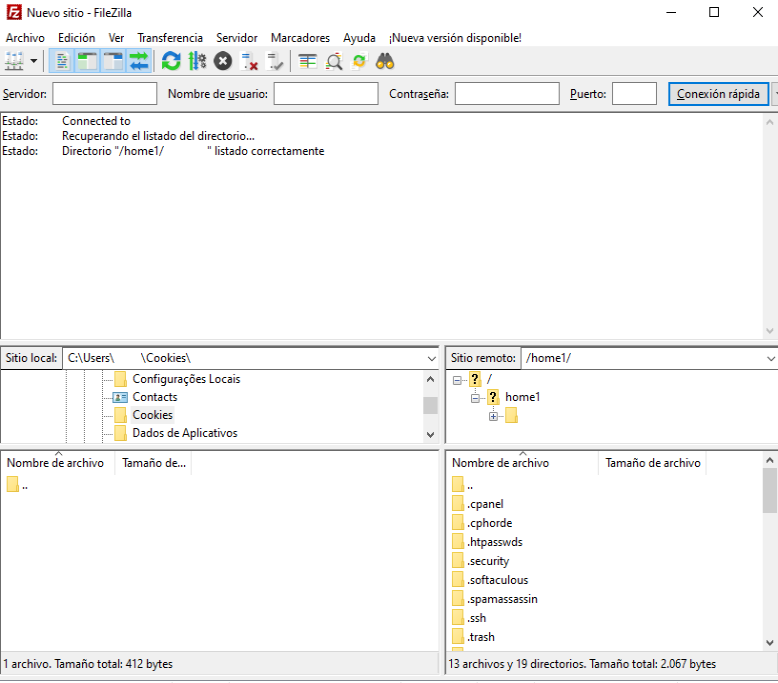
Task: Select Dados de Aplicativos folder
Action: pyautogui.click(x=185, y=433)
